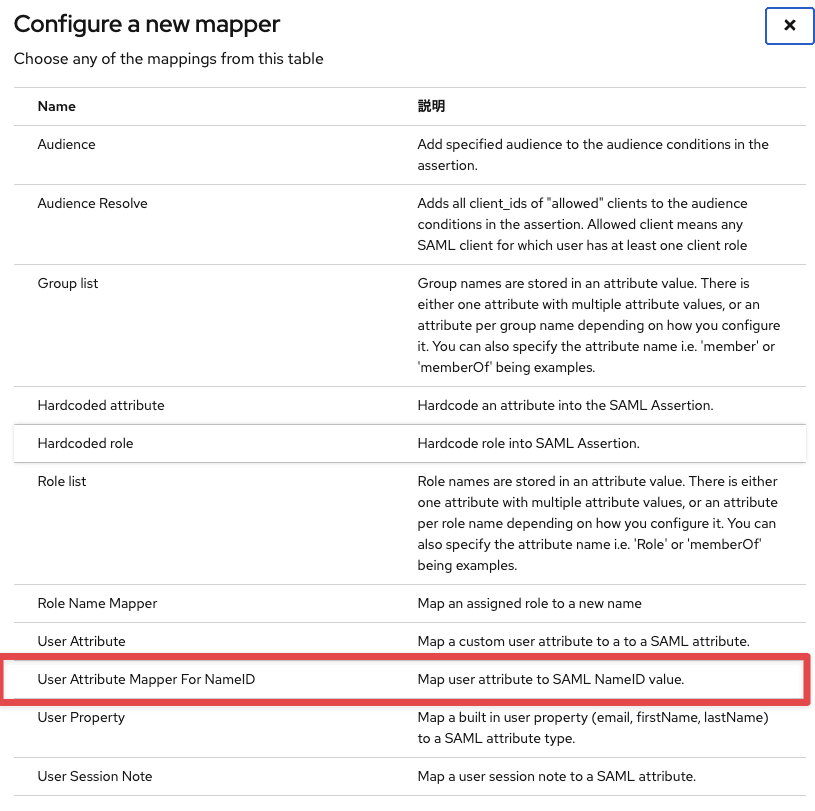
Task: Click the text Choose any of the mappings
Action: (168, 59)
